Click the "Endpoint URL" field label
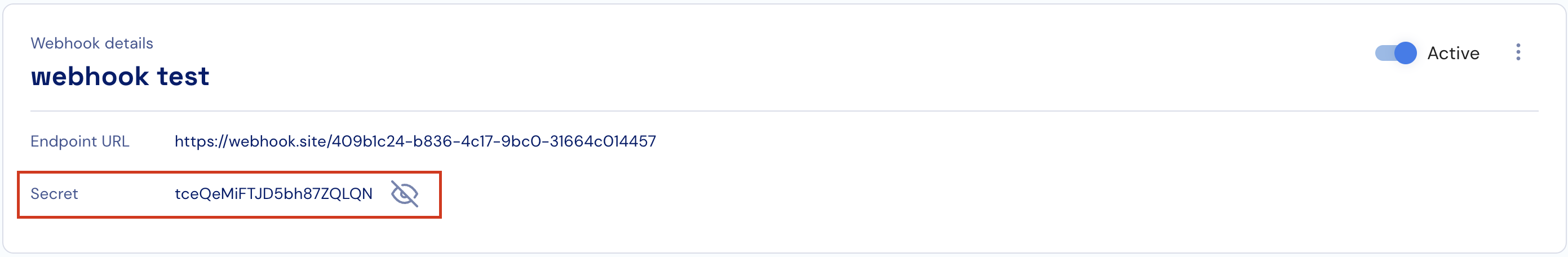1568x257 pixels. (79, 141)
